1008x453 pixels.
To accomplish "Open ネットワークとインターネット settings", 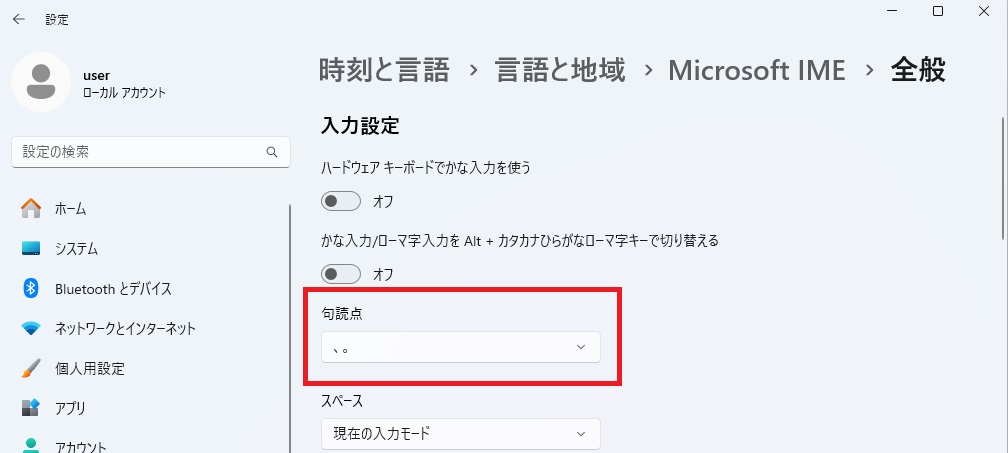I will pos(125,329).
